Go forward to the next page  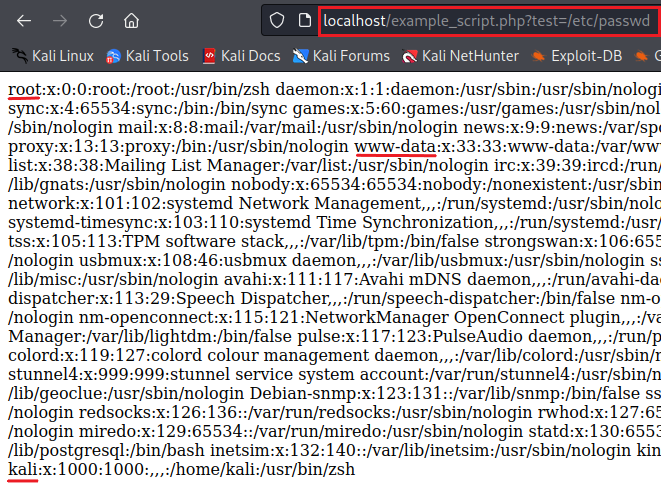pos(60,20)
